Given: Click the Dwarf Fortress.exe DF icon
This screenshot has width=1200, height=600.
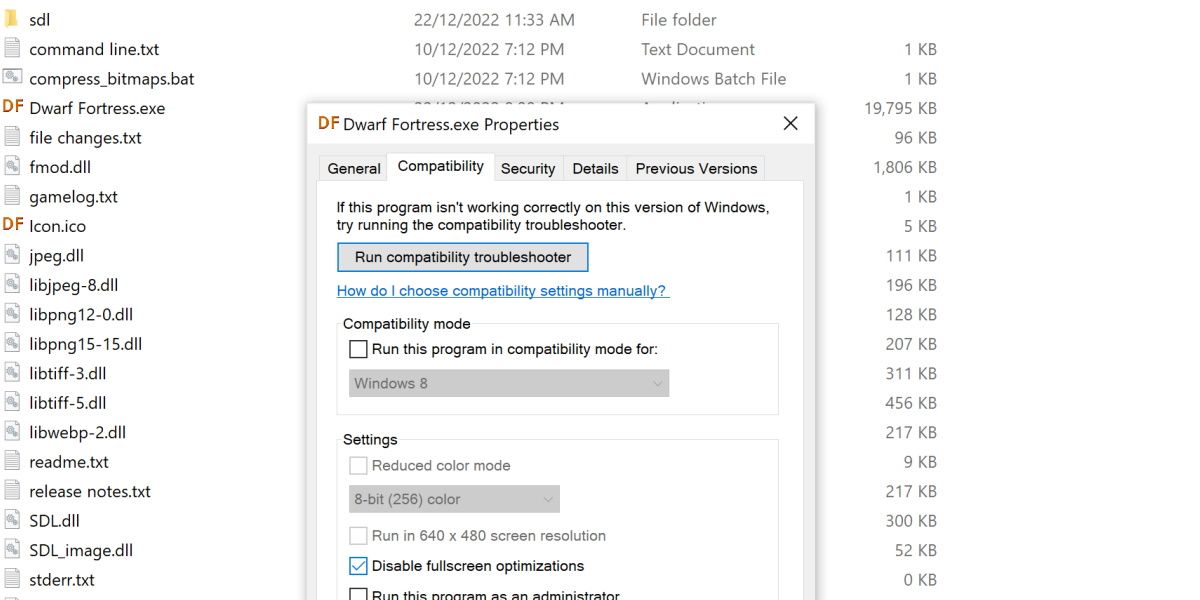Looking at the screenshot, I should point(13,107).
